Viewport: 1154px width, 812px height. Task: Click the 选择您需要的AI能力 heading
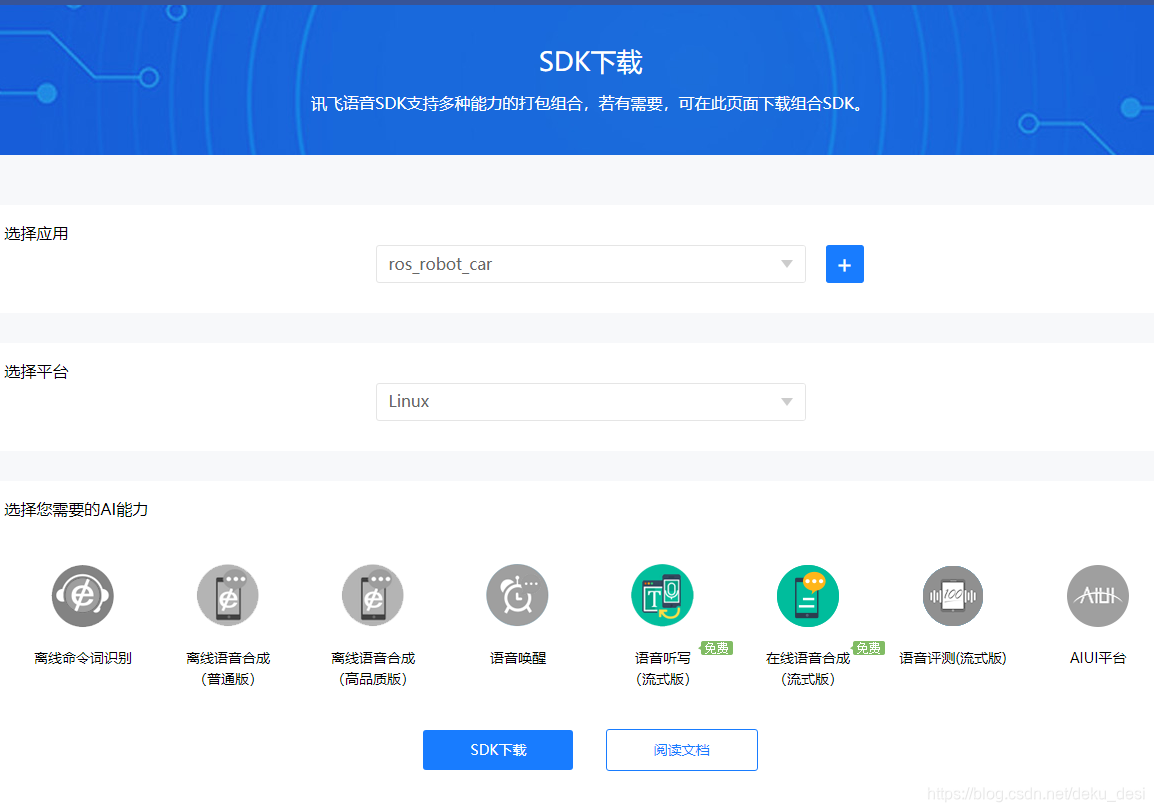[x=76, y=509]
